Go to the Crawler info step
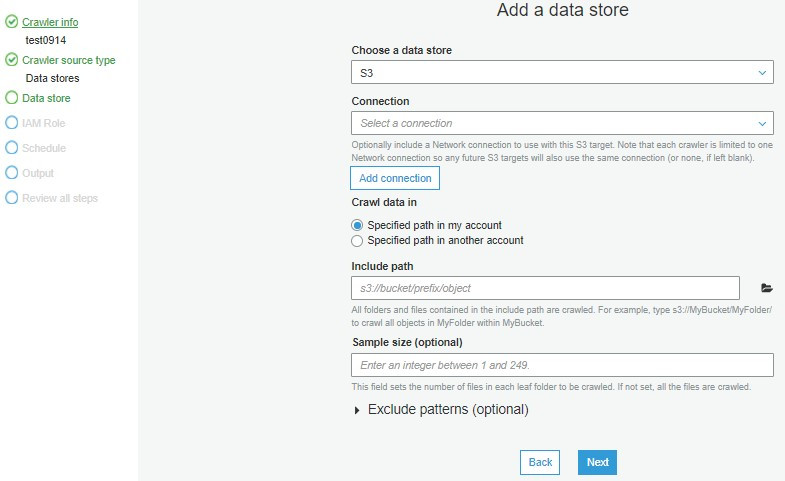The width and height of the screenshot is (785, 481). tap(50, 22)
